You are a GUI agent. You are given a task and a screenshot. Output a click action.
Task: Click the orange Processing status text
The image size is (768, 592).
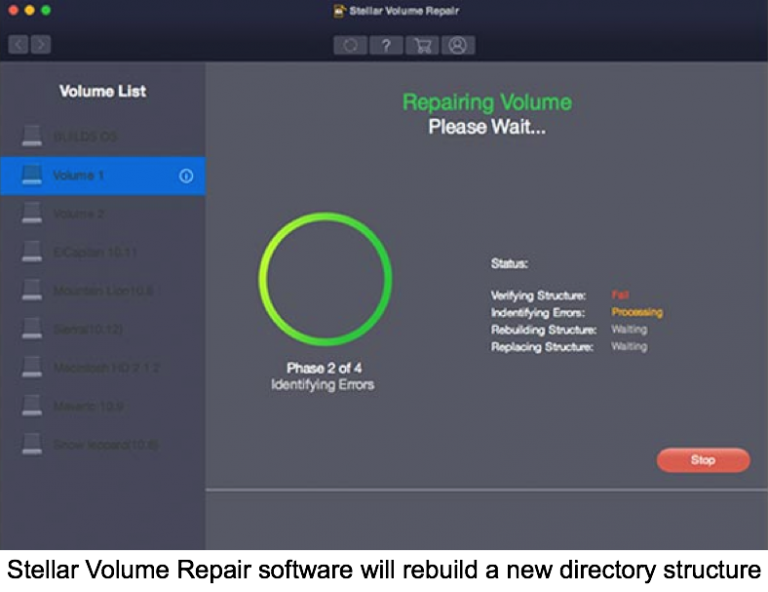[x=637, y=312]
